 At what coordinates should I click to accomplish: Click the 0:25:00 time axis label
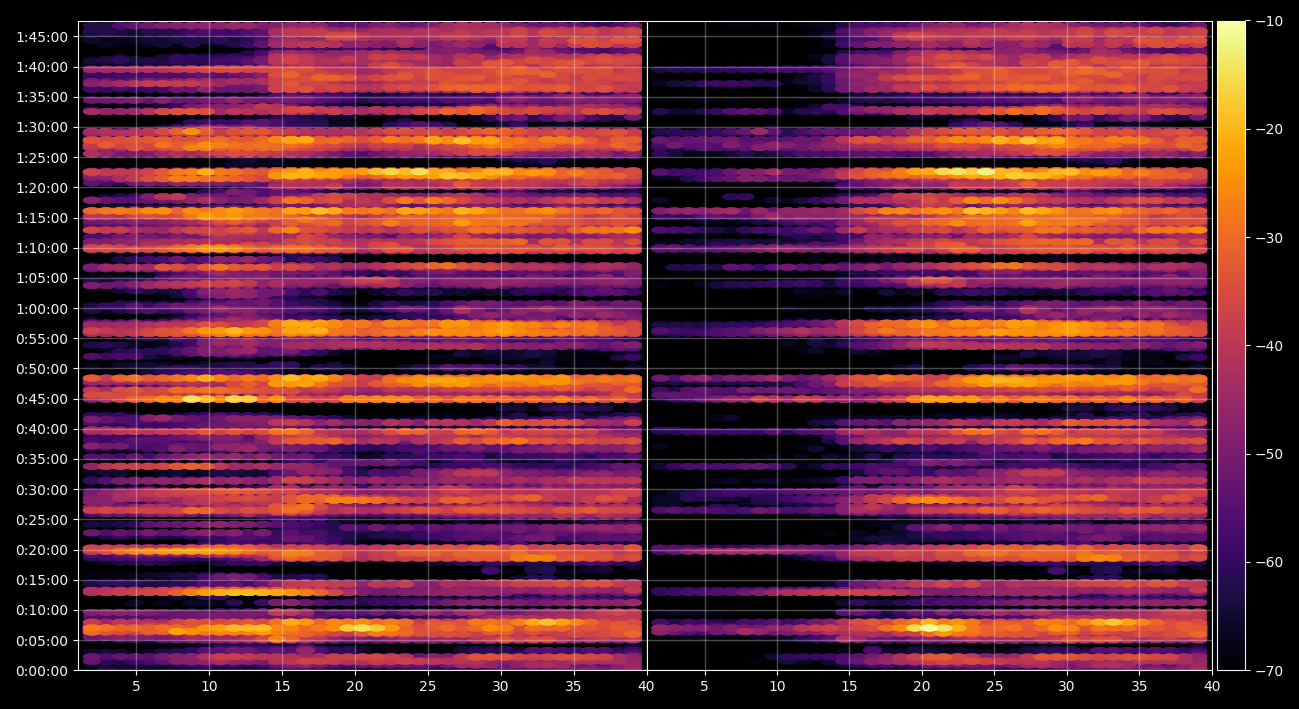pyautogui.click(x=42, y=520)
